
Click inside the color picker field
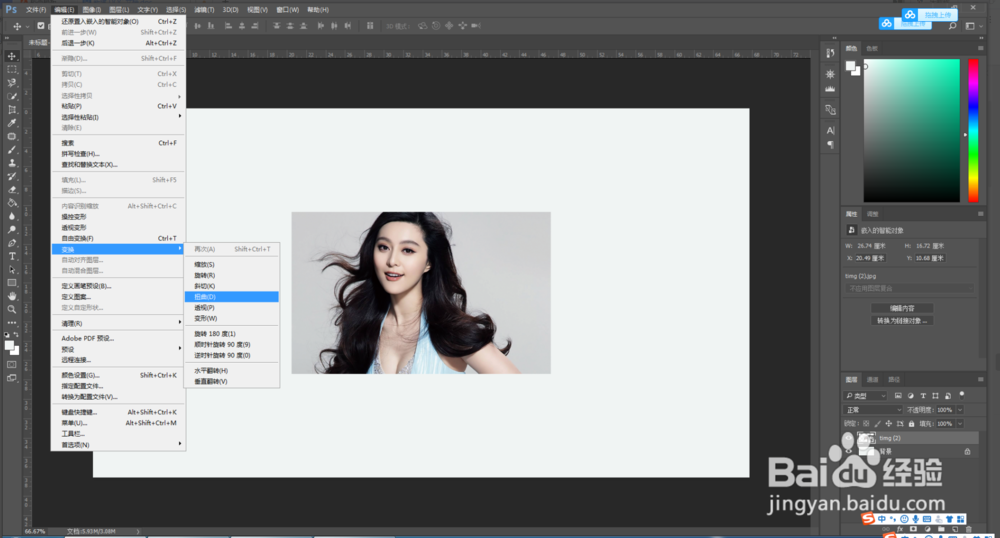911,131
